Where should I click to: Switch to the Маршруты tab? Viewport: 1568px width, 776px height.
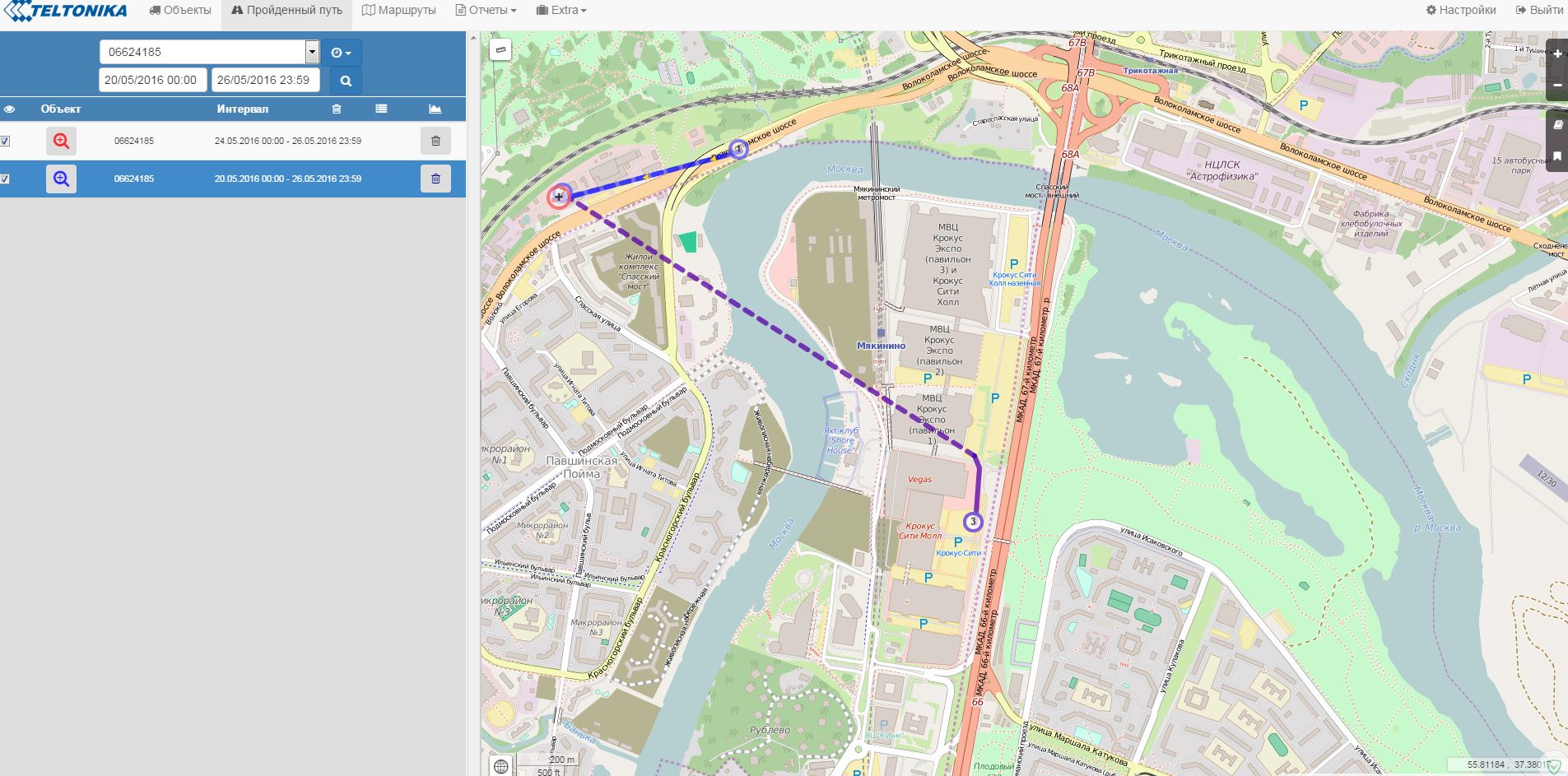point(399,11)
